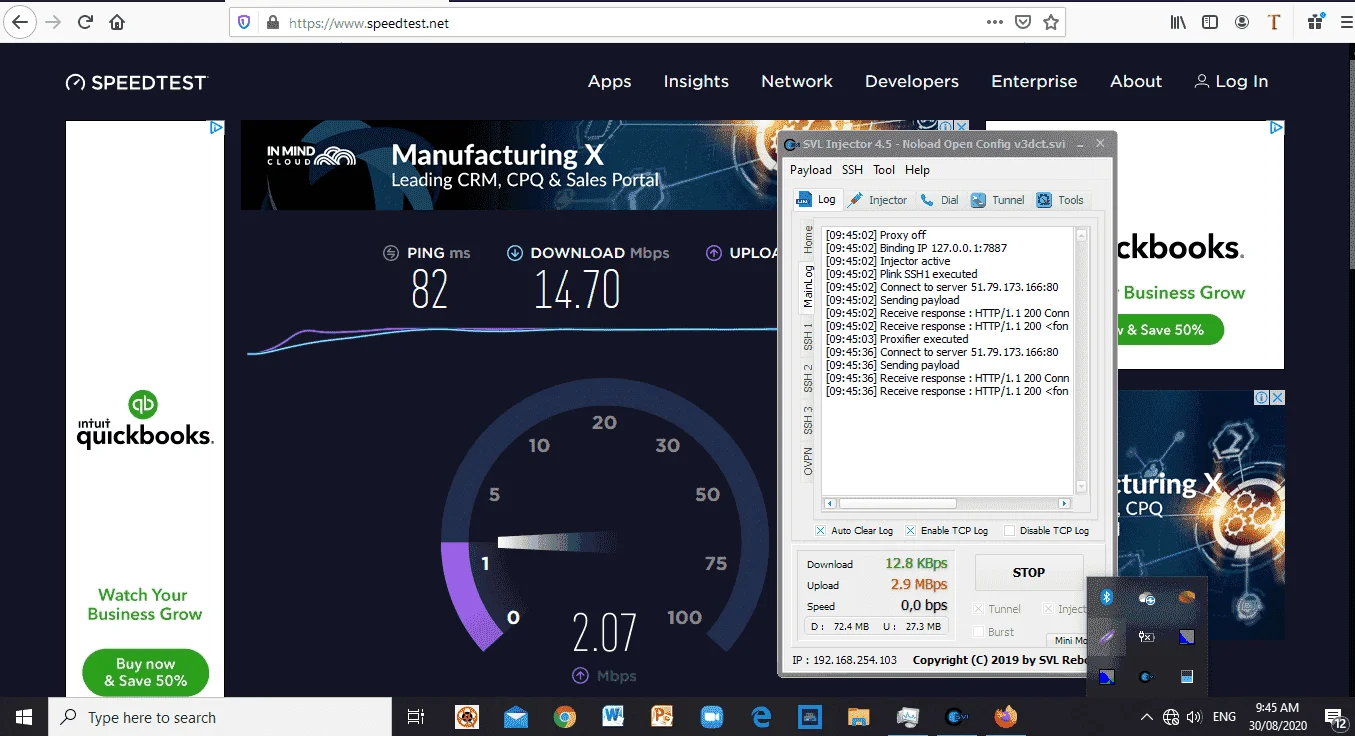
Task: Click the log scroll-down arrow
Action: [x=1081, y=489]
